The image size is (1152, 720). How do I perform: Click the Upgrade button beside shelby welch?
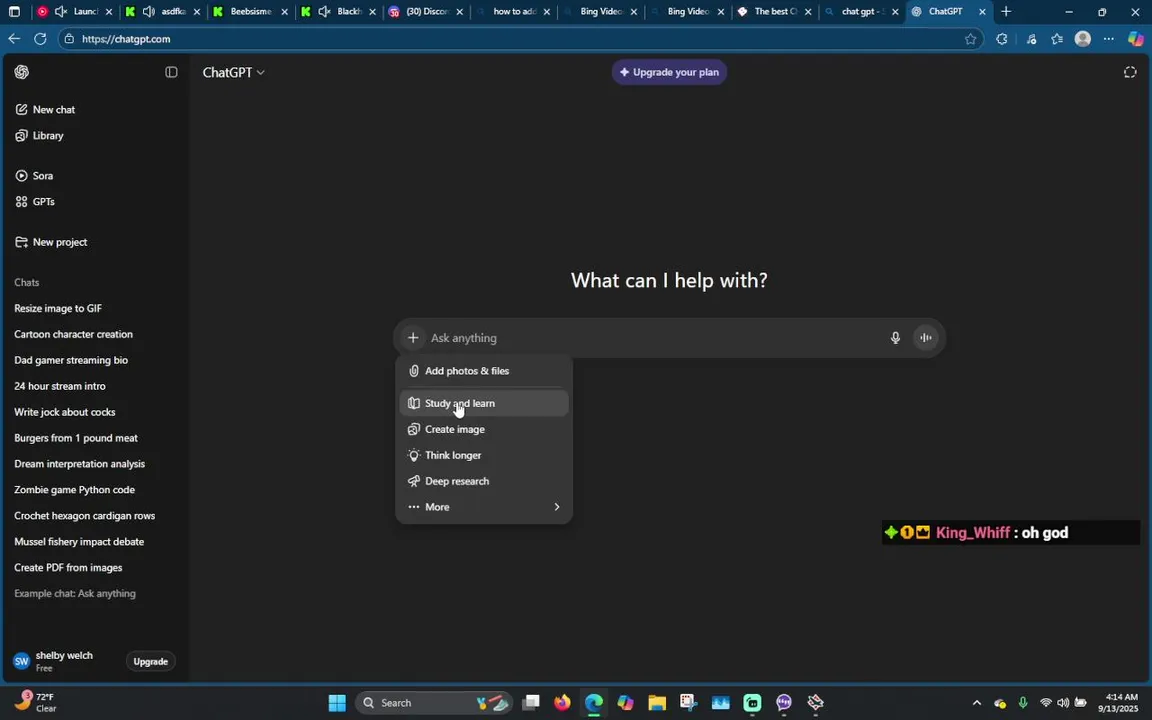click(151, 661)
